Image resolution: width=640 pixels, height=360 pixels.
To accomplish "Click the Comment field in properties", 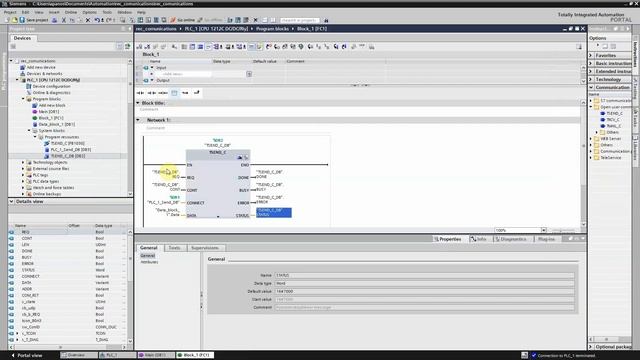I will (x=424, y=307).
